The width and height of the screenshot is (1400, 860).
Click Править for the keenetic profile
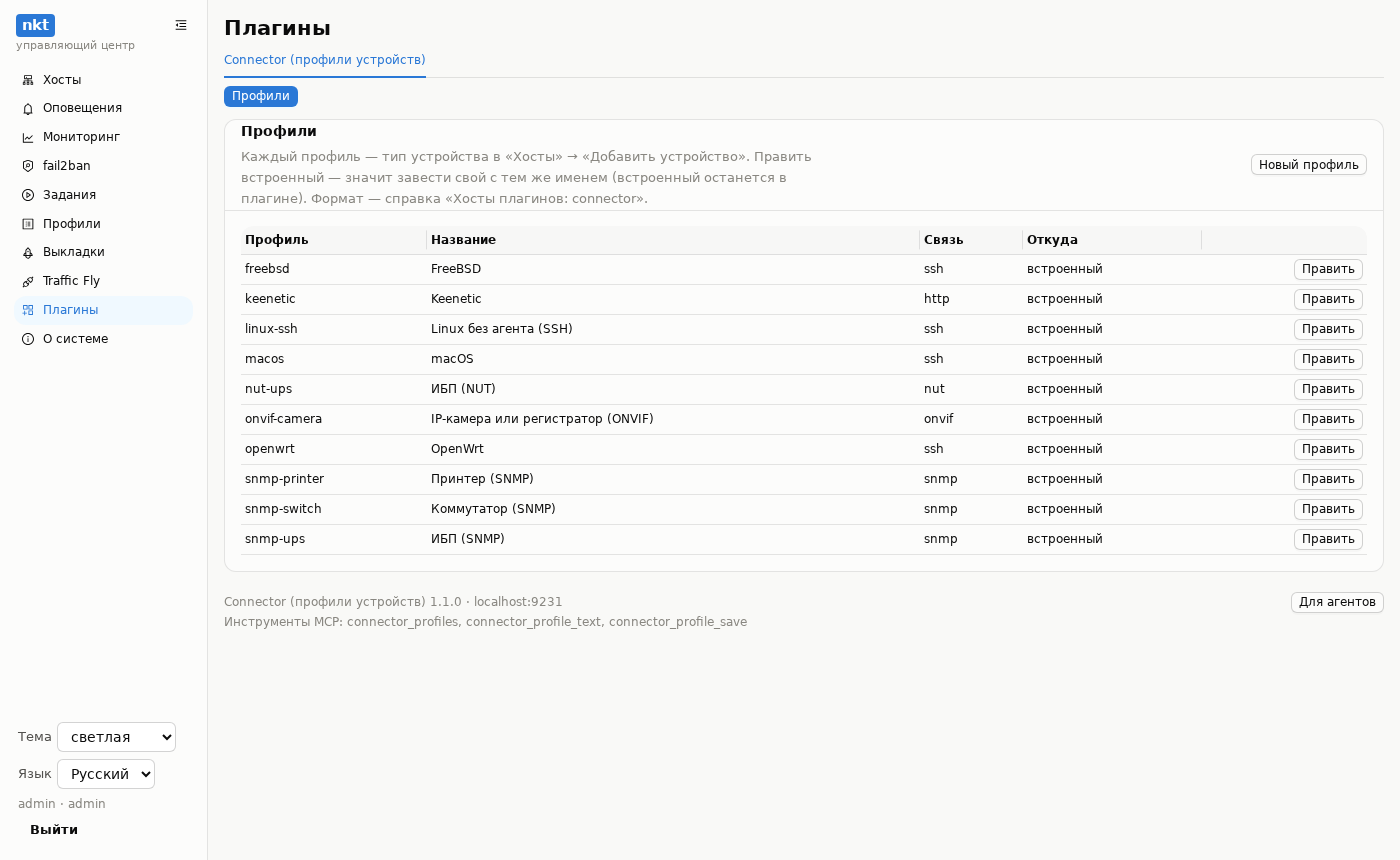[1328, 299]
